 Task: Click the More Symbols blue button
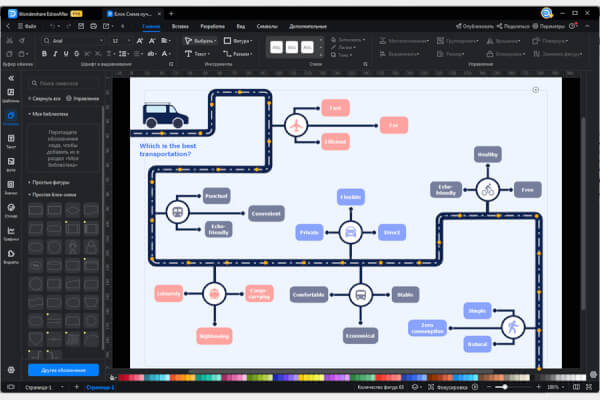tap(63, 370)
